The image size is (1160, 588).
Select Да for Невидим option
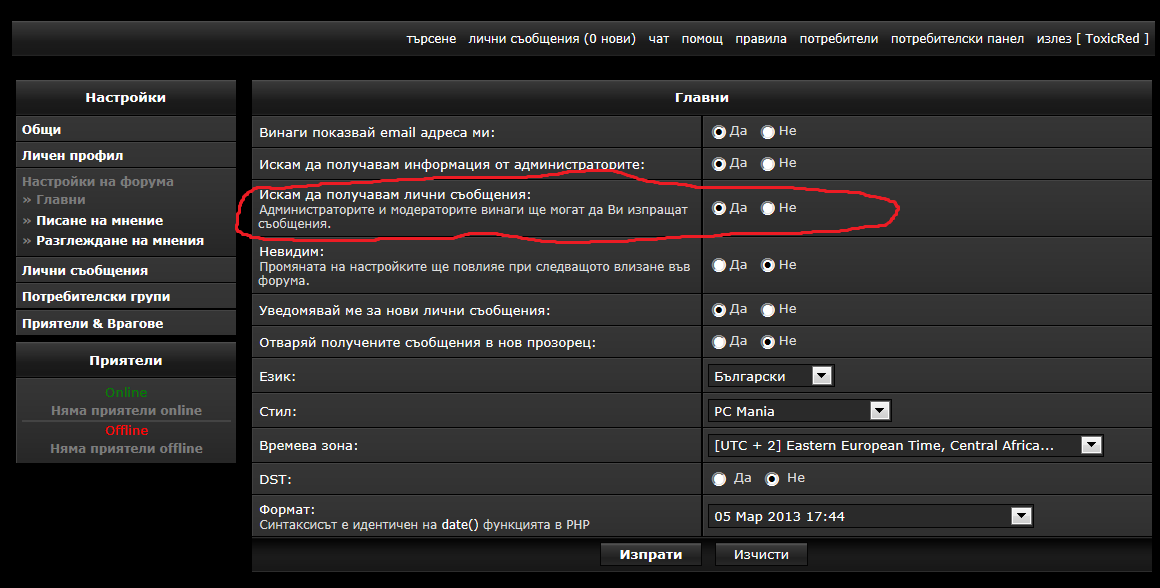(718, 266)
